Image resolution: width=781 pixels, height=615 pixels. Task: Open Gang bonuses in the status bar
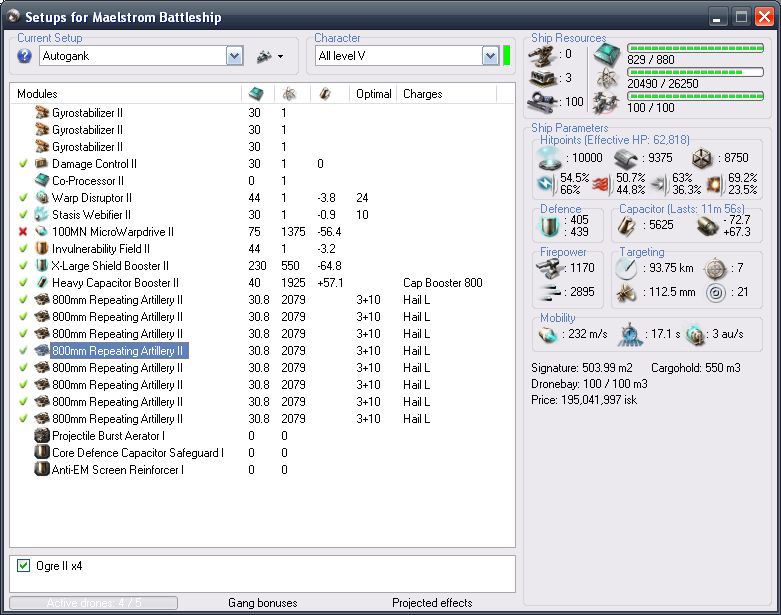tap(262, 603)
